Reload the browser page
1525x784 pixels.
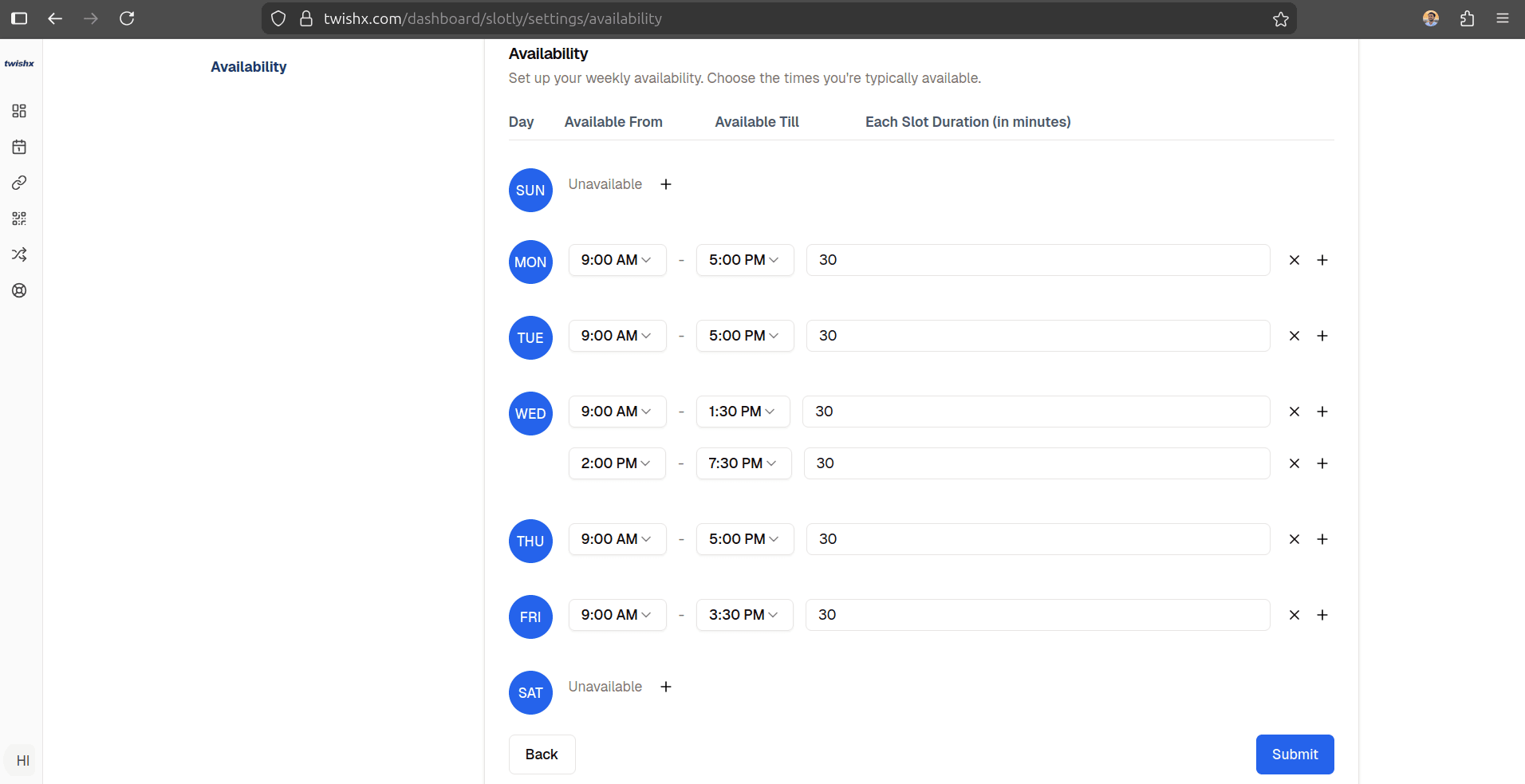coord(127,18)
